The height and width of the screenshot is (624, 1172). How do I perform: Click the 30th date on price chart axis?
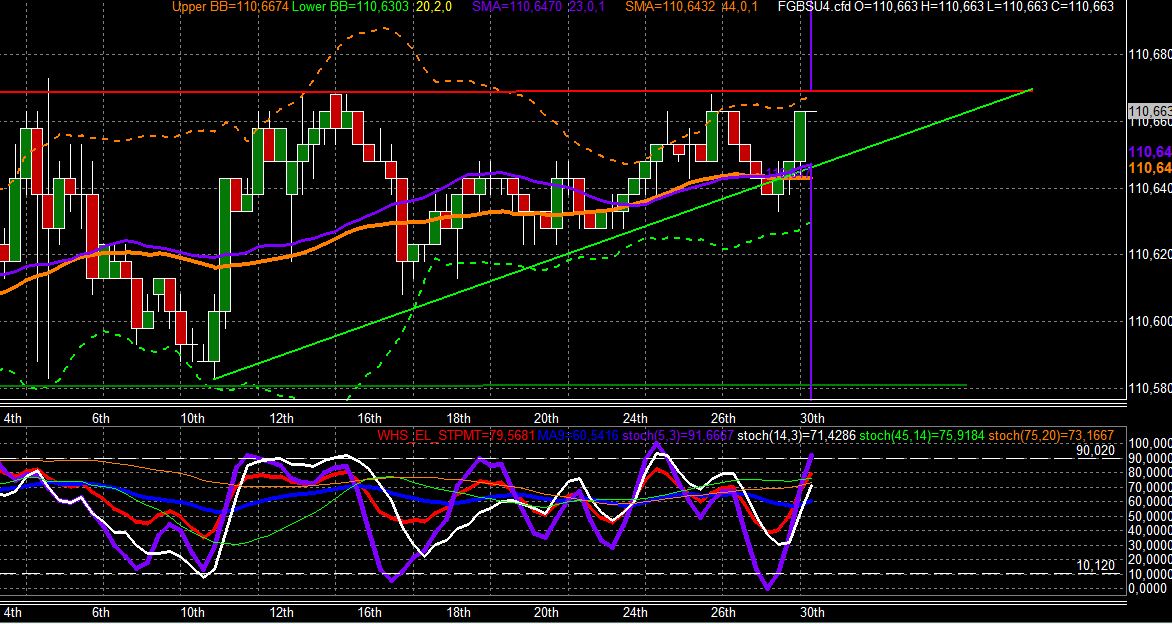(x=812, y=418)
